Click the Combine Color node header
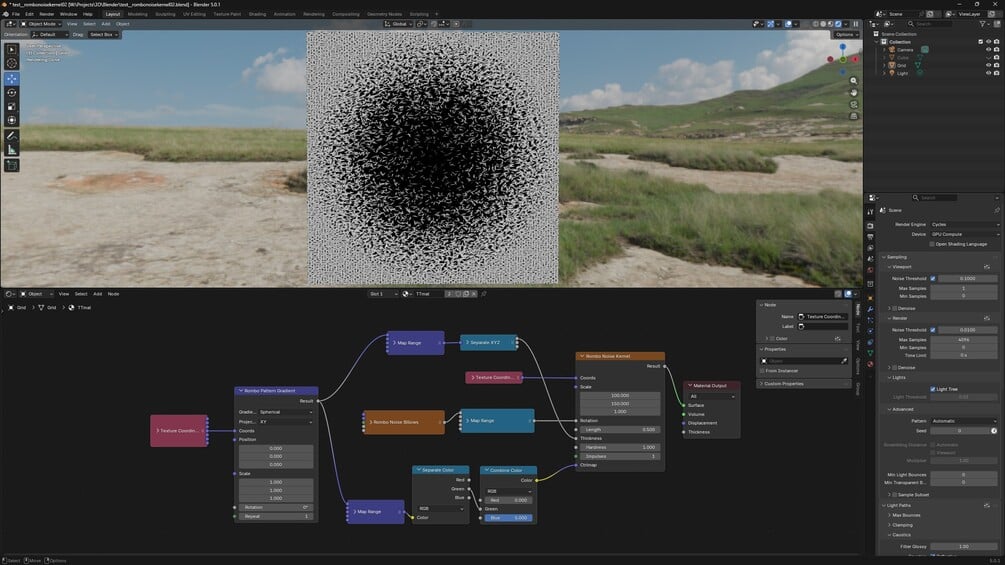This screenshot has height=565, width=1005. [508, 470]
